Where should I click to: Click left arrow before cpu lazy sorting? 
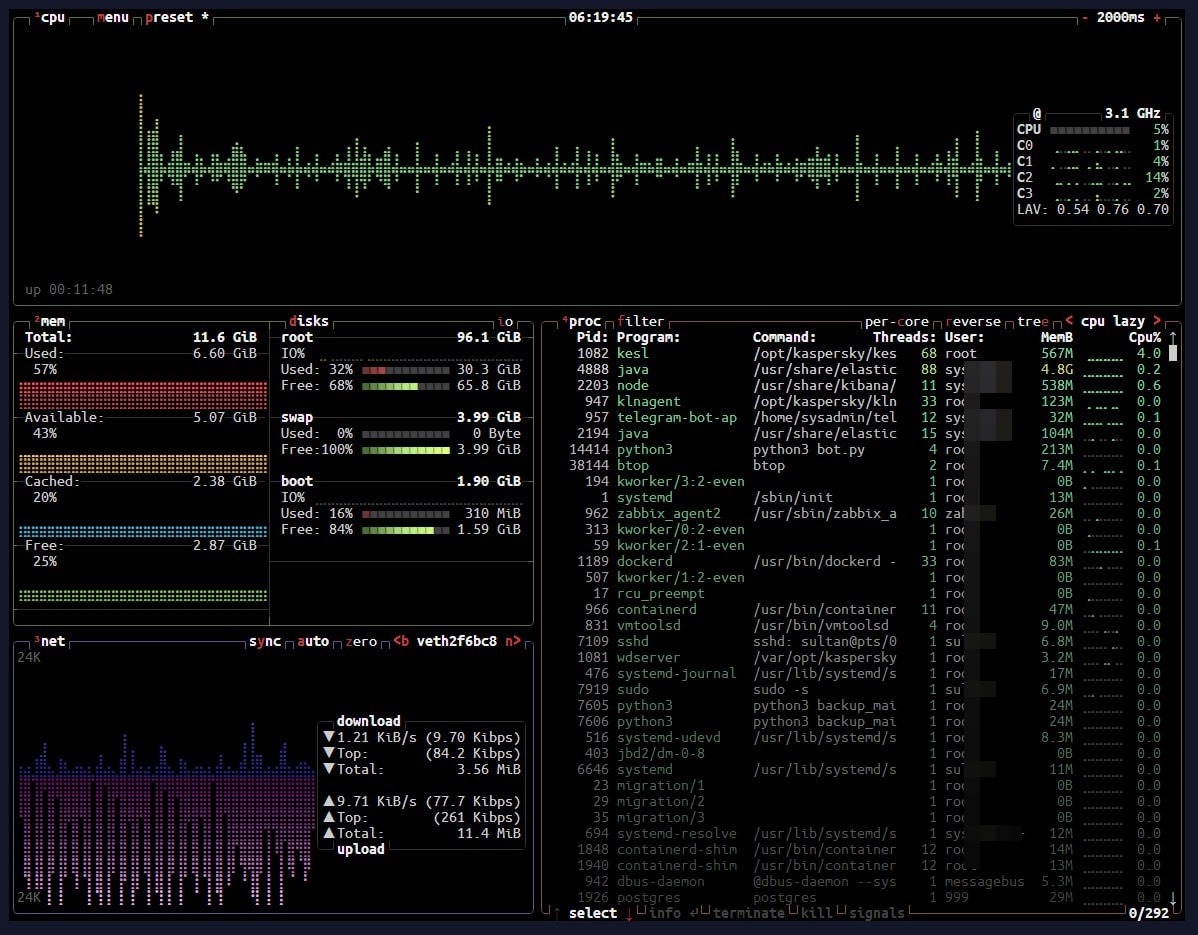coord(1069,321)
